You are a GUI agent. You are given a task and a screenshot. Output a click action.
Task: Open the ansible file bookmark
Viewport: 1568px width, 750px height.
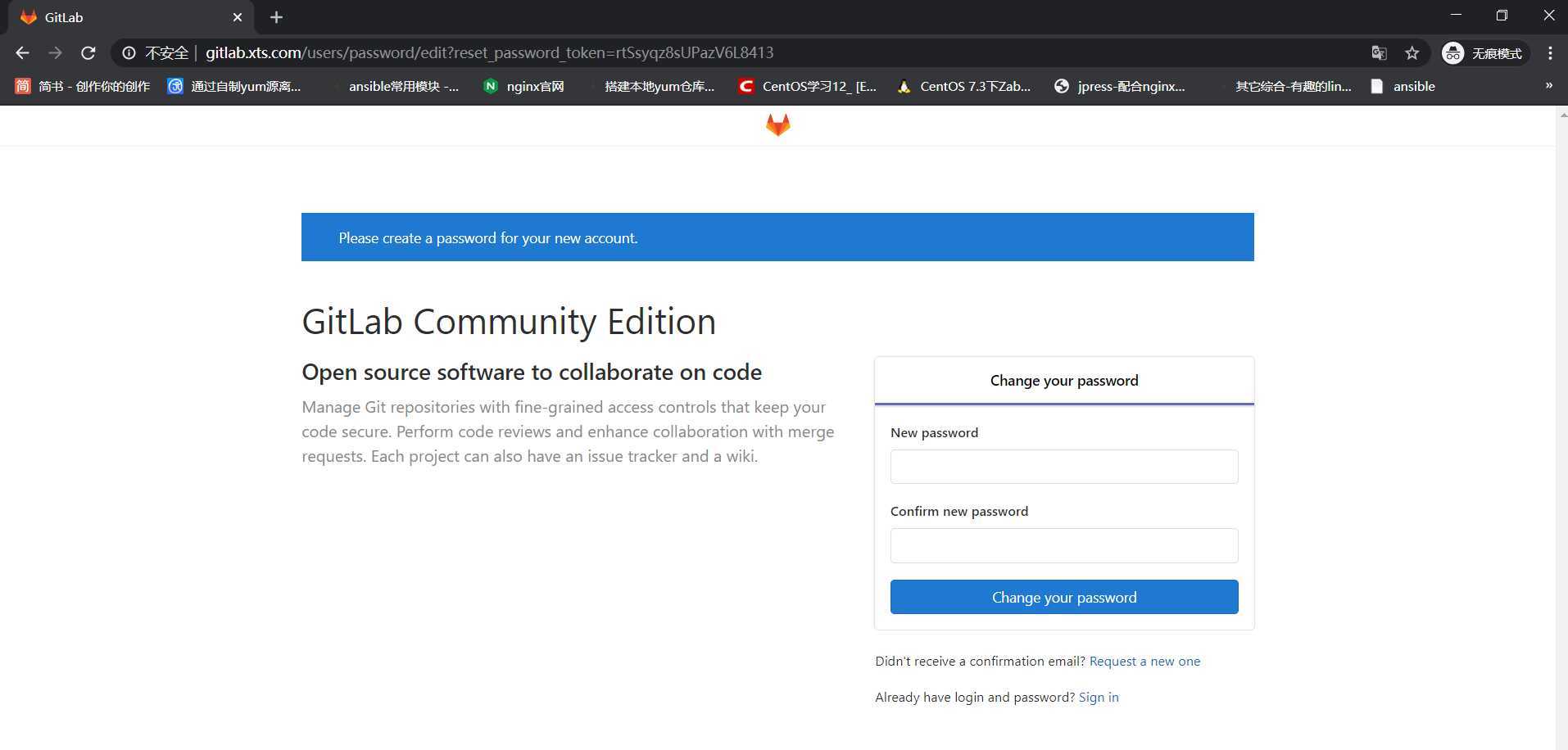tap(1403, 86)
